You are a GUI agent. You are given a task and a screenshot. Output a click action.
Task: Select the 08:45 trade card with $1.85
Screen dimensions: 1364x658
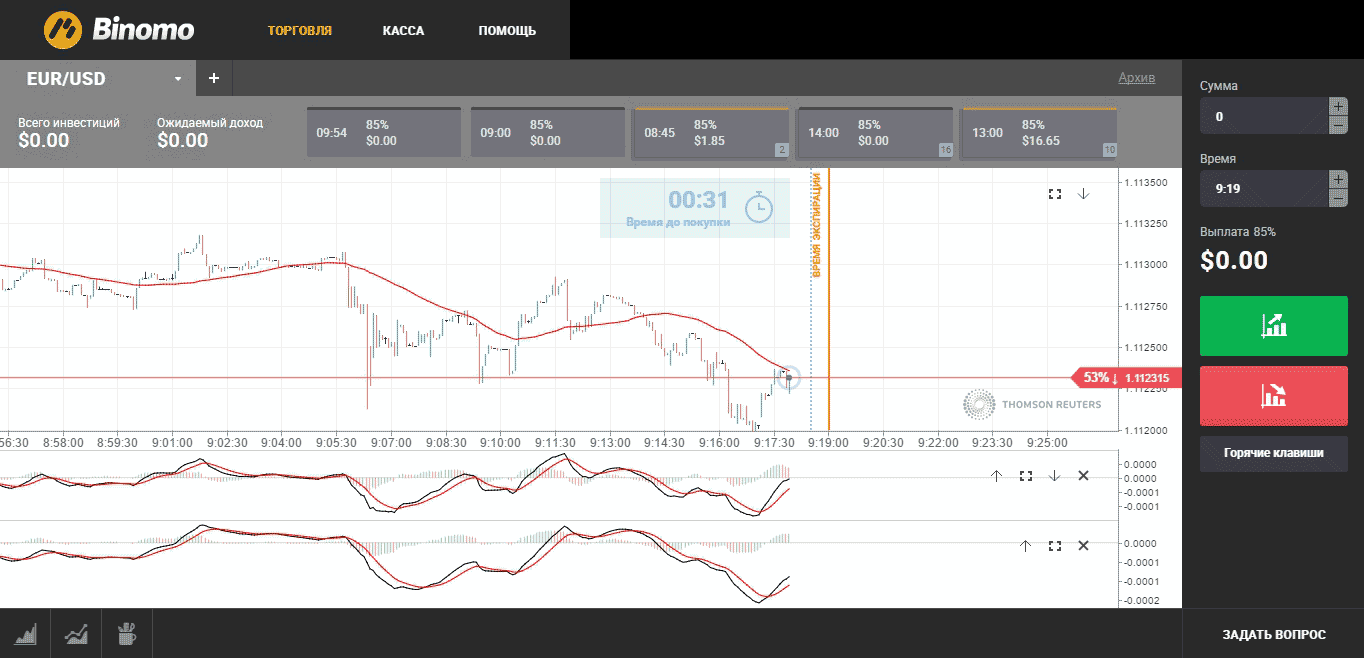click(711, 133)
